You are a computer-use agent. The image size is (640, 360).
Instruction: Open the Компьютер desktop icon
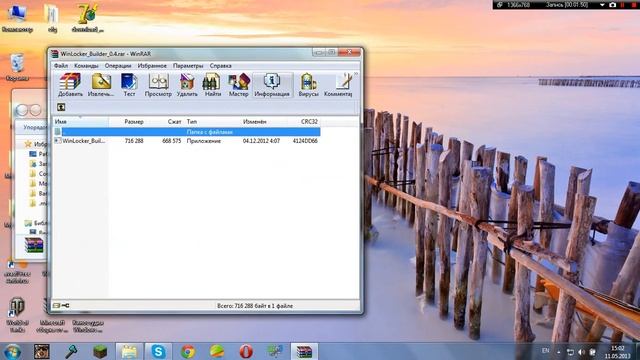point(17,18)
